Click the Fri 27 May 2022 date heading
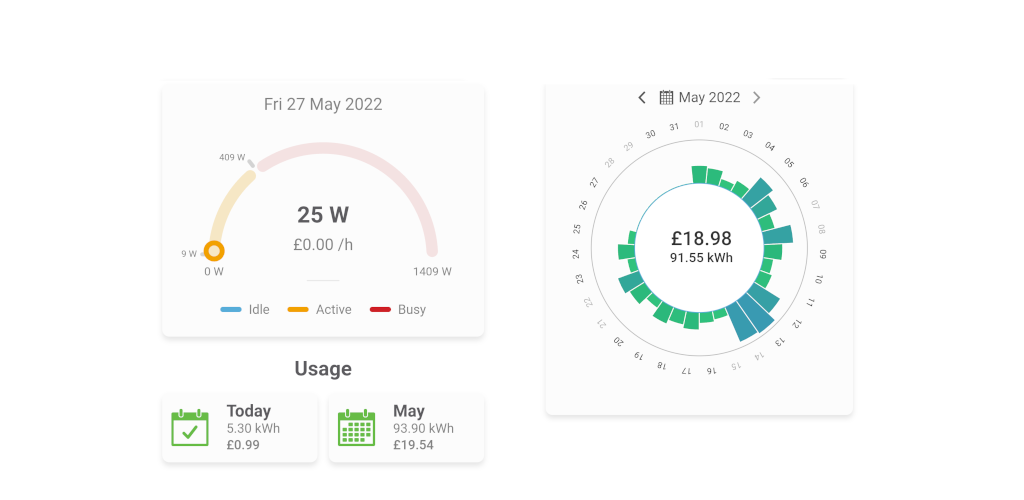Image resolution: width=1024 pixels, height=500 pixels. click(323, 104)
